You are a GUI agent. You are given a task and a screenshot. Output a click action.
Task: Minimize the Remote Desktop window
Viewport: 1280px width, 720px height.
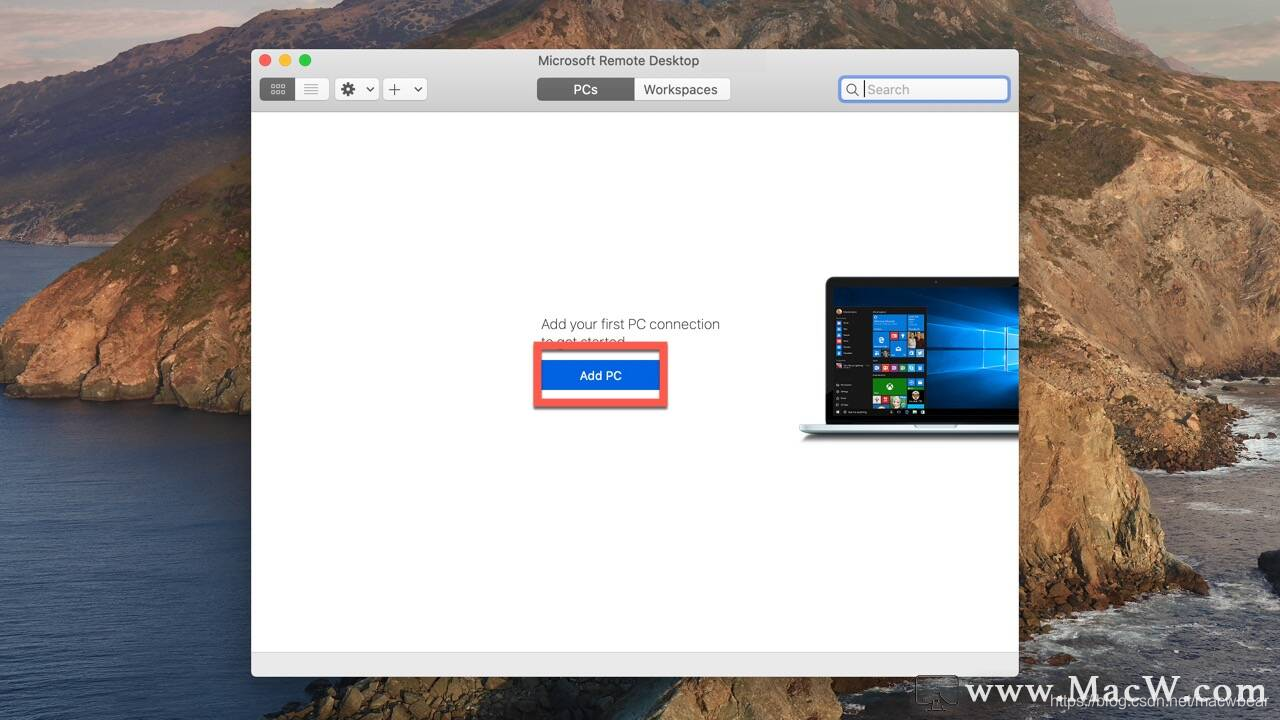(x=285, y=60)
